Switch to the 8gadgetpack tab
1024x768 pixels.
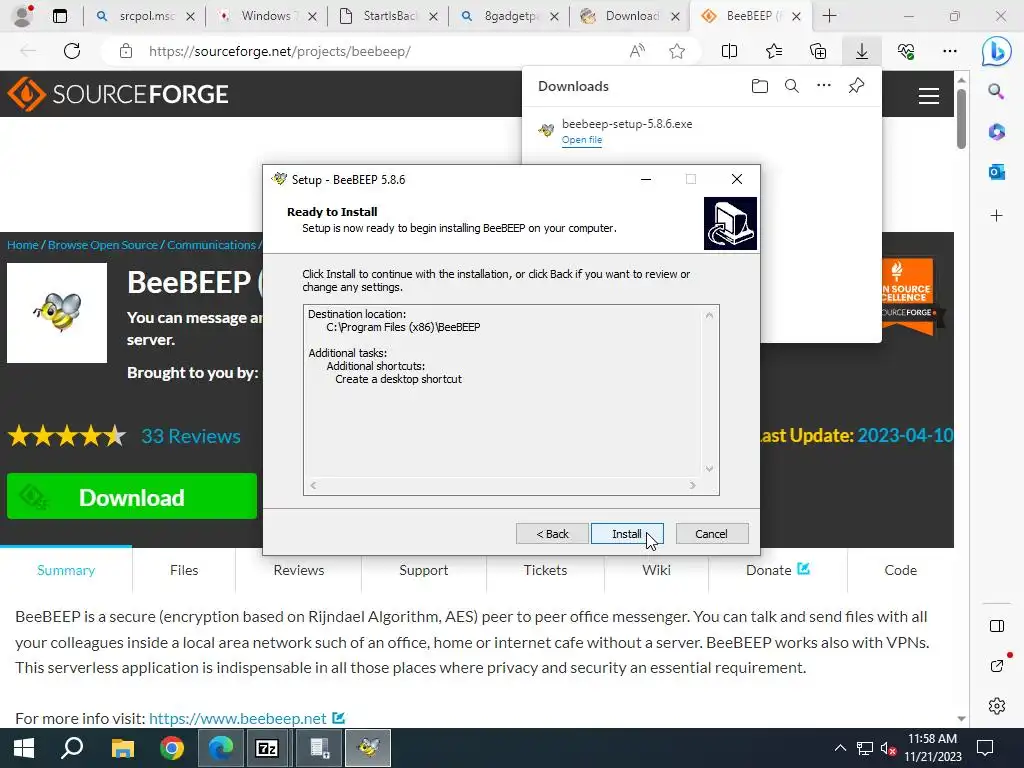(509, 16)
